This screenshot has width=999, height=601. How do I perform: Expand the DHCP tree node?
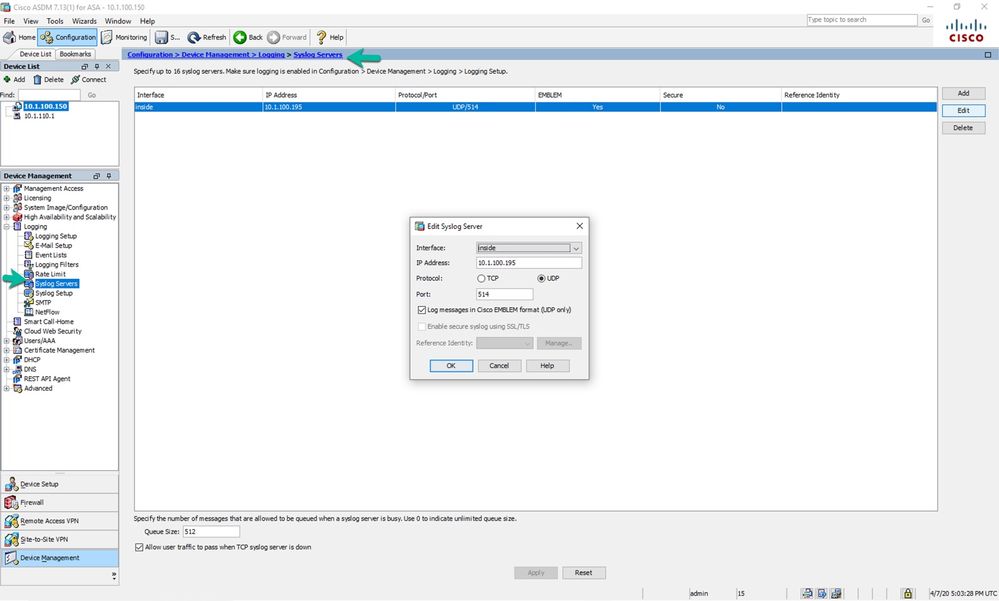(6, 360)
